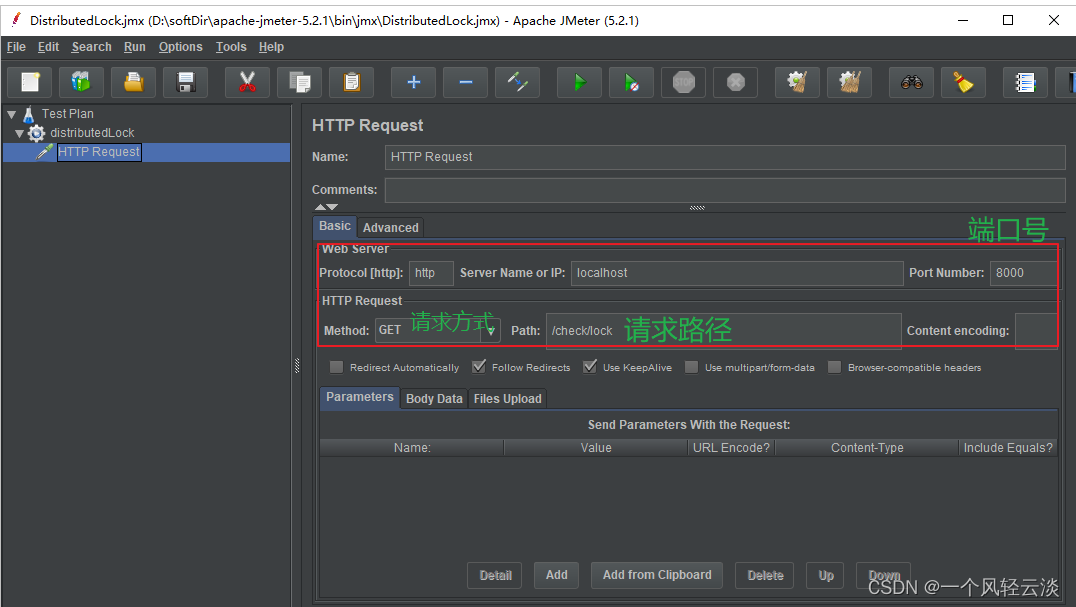Click the Name input field

725,157
